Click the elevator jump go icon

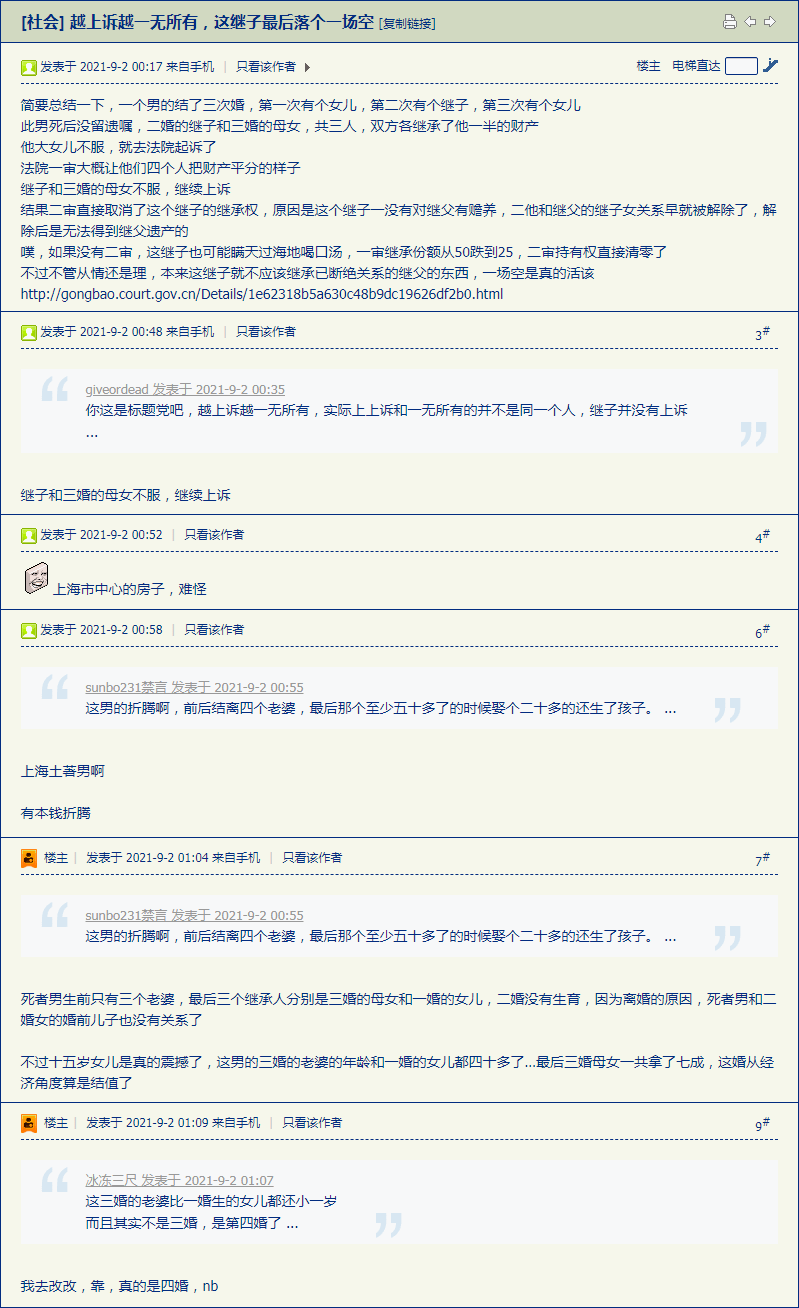pos(770,66)
